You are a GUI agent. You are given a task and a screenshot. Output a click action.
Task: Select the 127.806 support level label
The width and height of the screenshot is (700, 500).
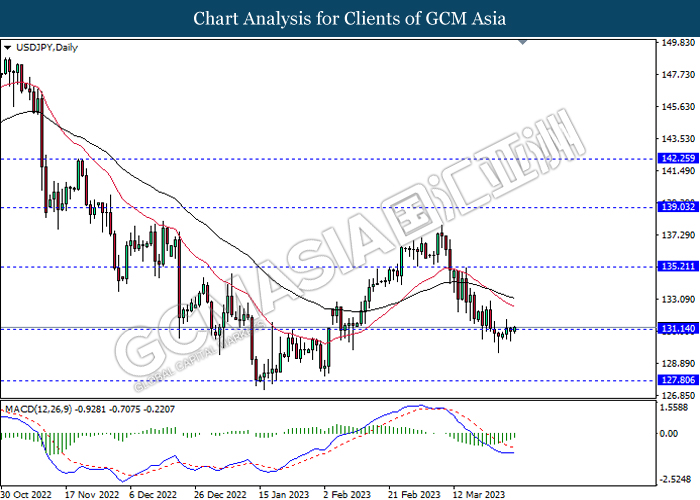click(x=678, y=380)
